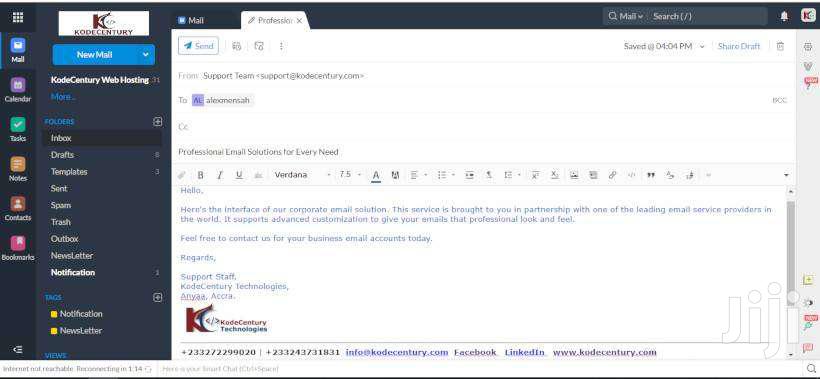
Task: Apply underline formatting
Action: coord(239,175)
